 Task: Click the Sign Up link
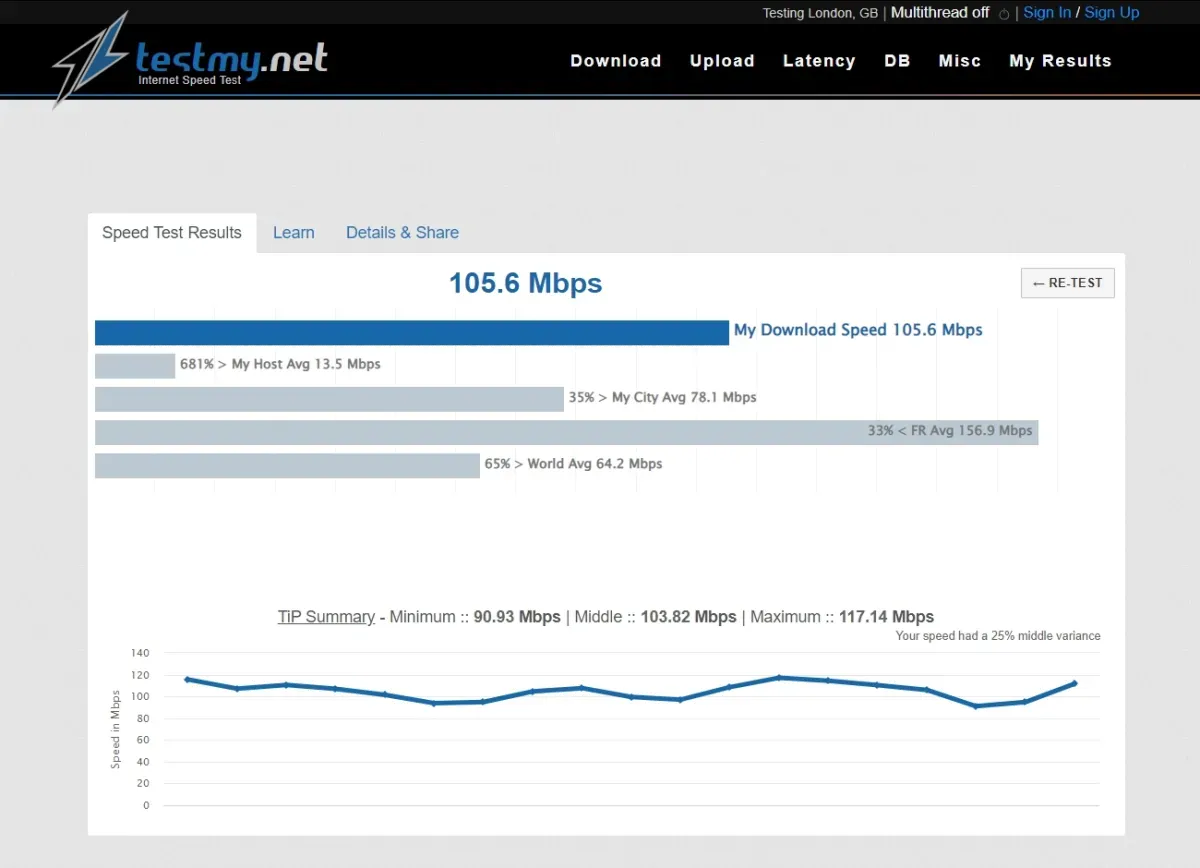tap(1112, 12)
